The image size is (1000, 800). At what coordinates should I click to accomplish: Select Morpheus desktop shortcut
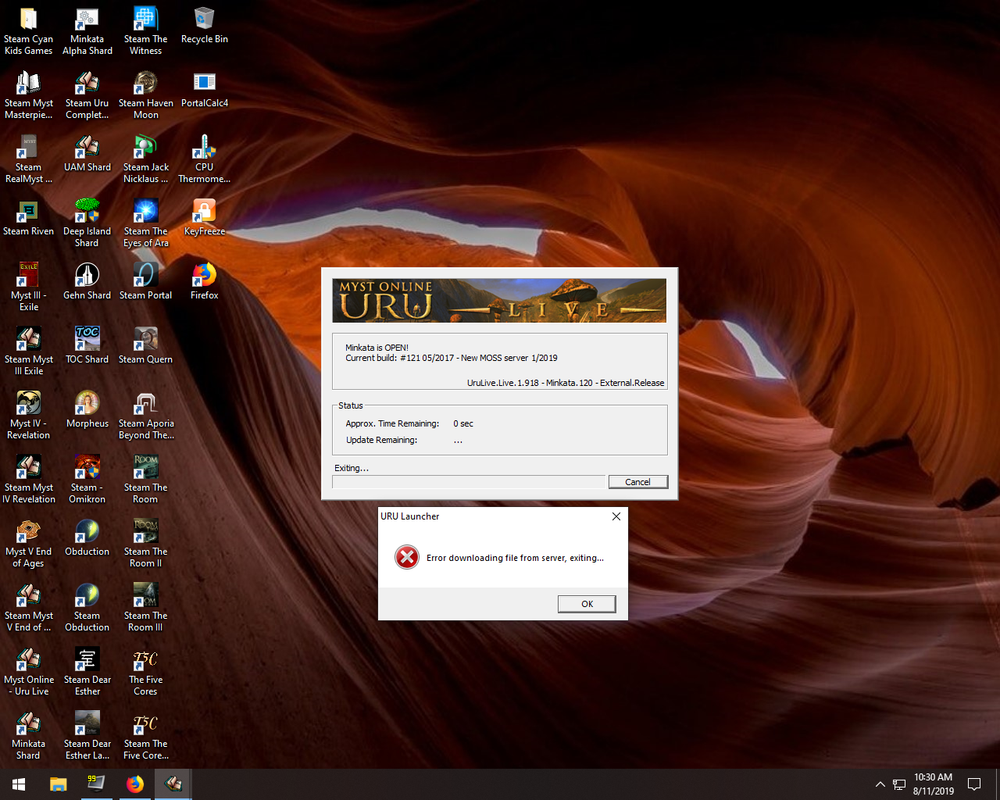pyautogui.click(x=87, y=410)
